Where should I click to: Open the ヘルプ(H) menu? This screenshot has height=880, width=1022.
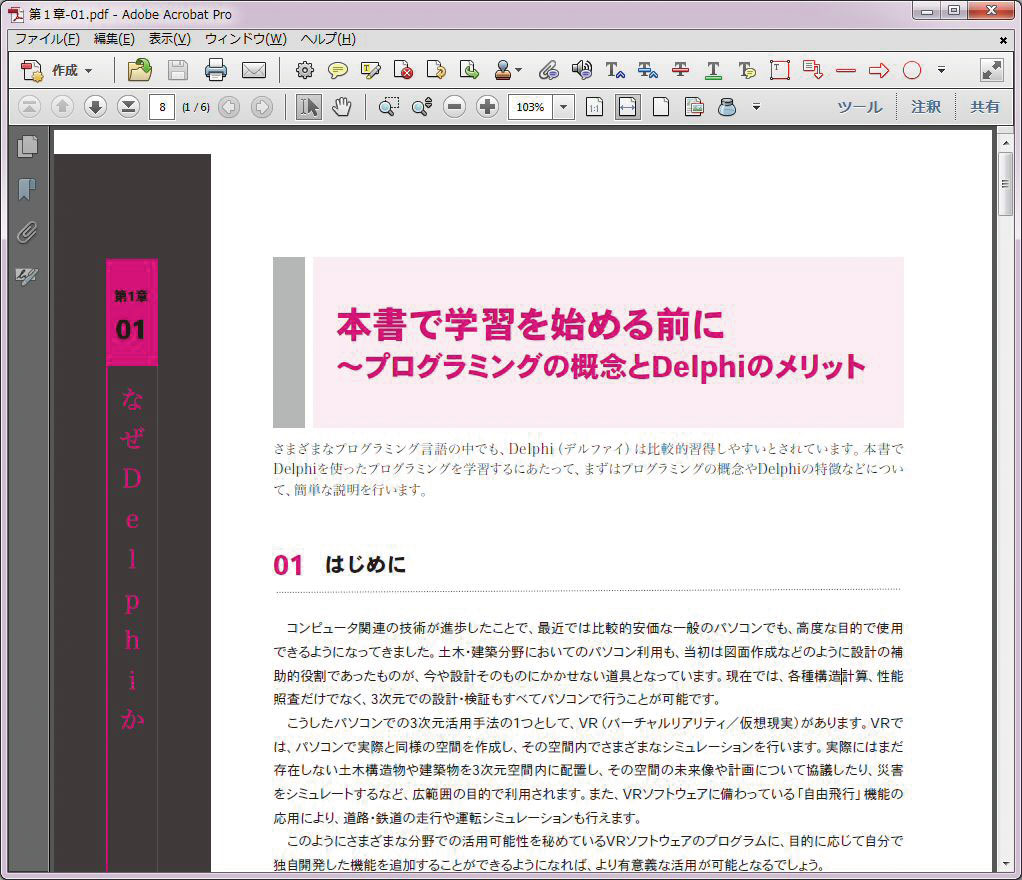(x=328, y=39)
